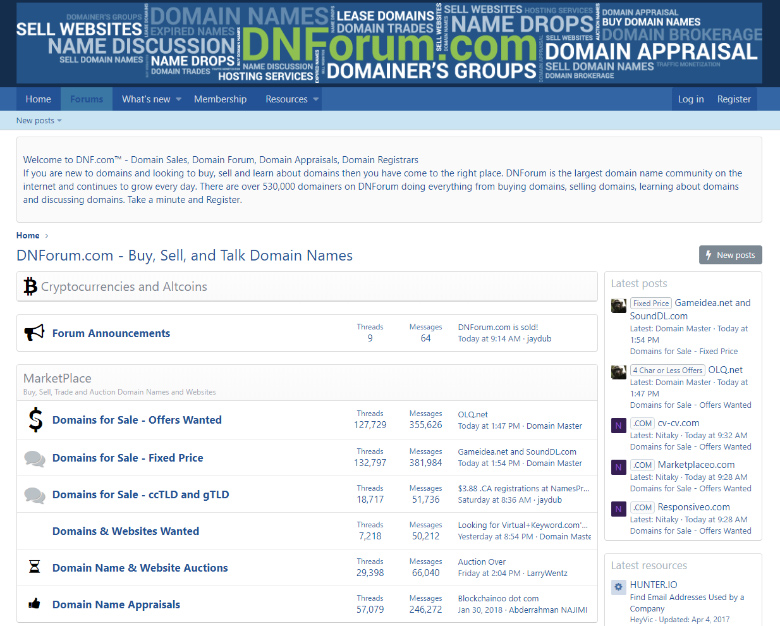Expand the Resources dropdown arrow
The width and height of the screenshot is (780, 626).
pos(315,100)
